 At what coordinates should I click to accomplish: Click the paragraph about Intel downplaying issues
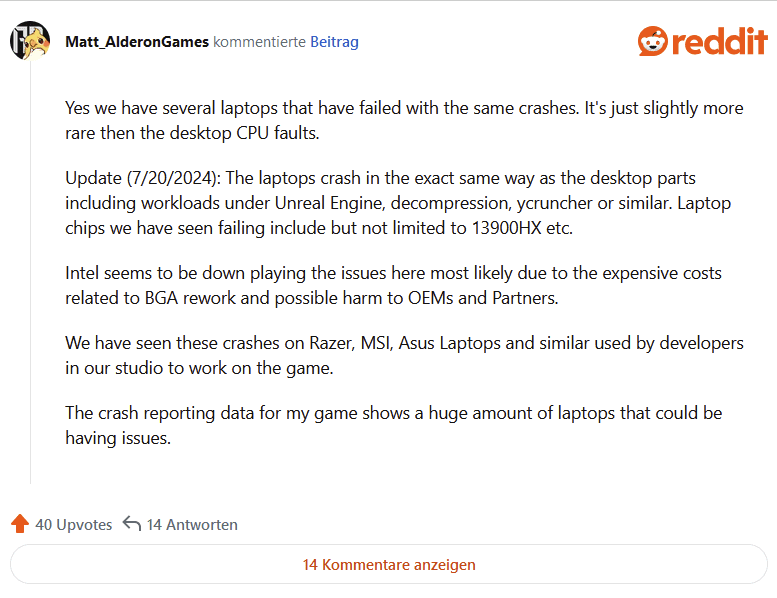393,285
